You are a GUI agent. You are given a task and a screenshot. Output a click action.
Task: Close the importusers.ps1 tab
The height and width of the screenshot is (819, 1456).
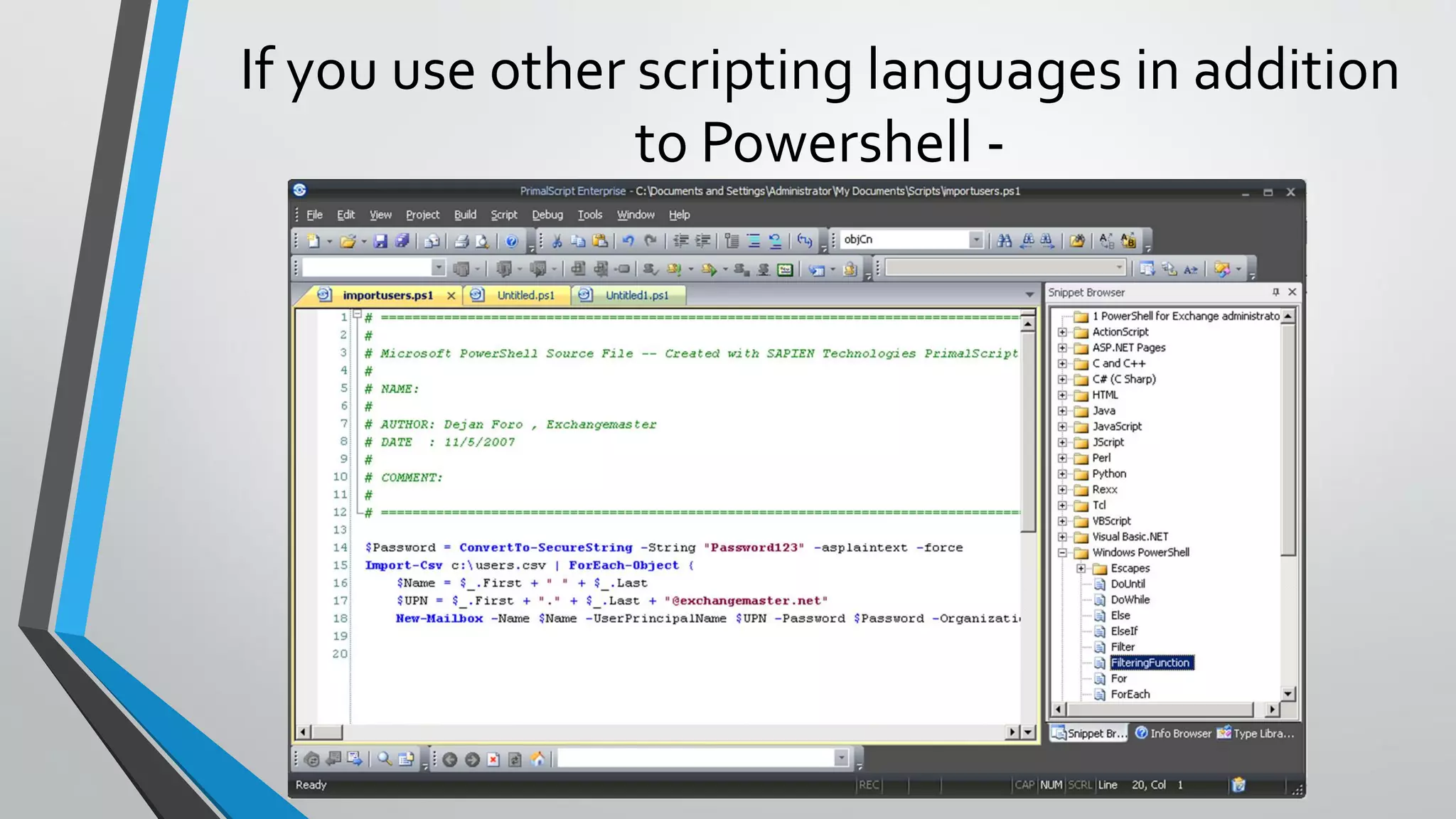coord(451,296)
